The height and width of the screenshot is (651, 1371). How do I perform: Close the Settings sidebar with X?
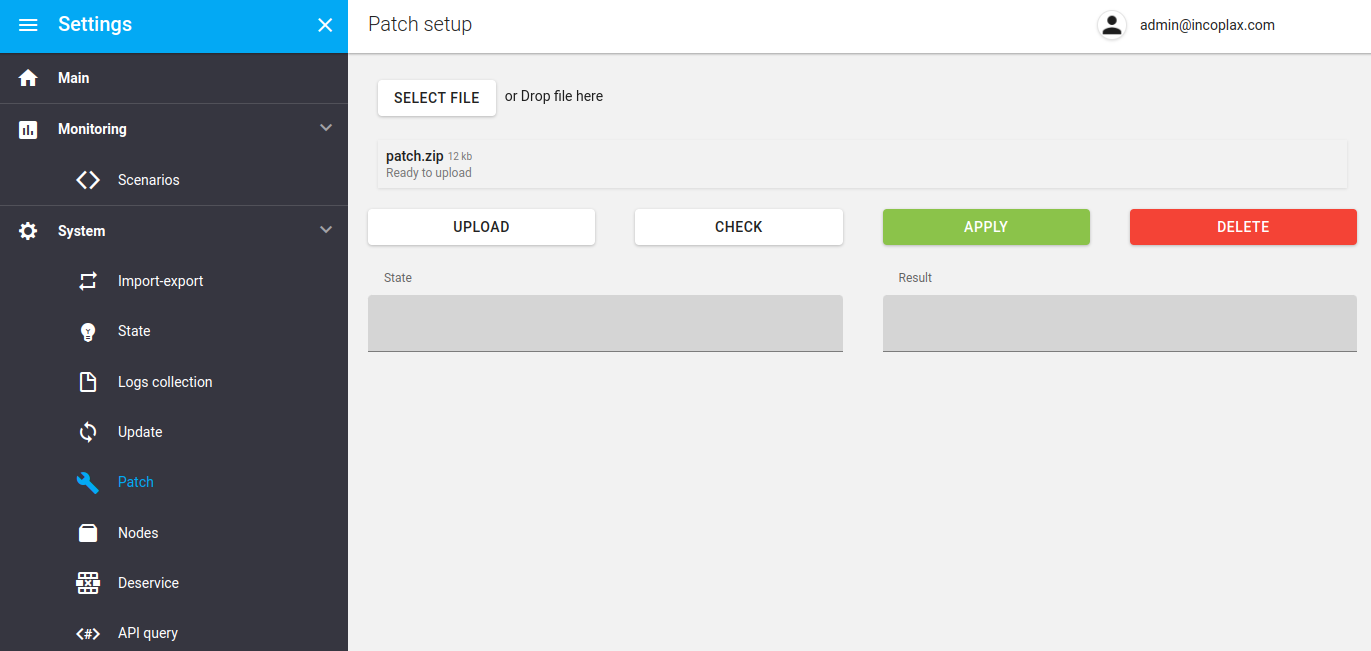(x=325, y=25)
